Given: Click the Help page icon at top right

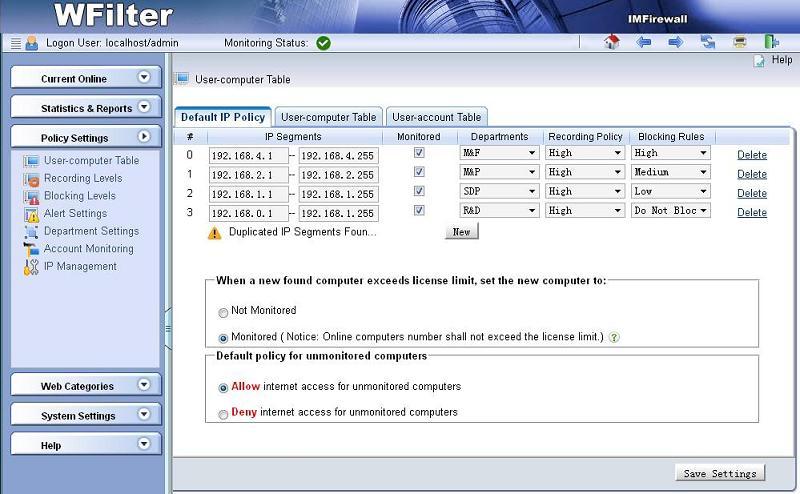Looking at the screenshot, I should [x=759, y=61].
